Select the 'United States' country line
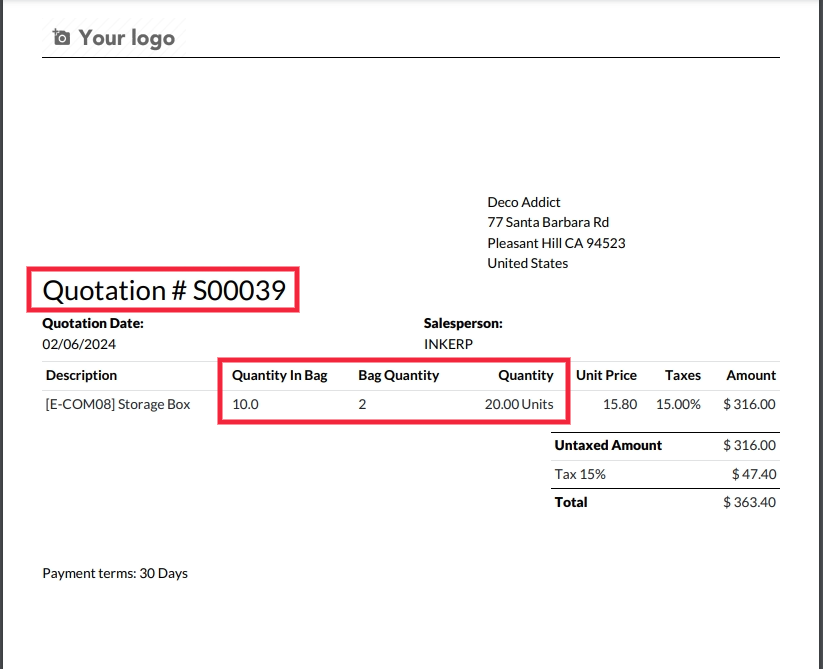The width and height of the screenshot is (823, 669). [527, 263]
